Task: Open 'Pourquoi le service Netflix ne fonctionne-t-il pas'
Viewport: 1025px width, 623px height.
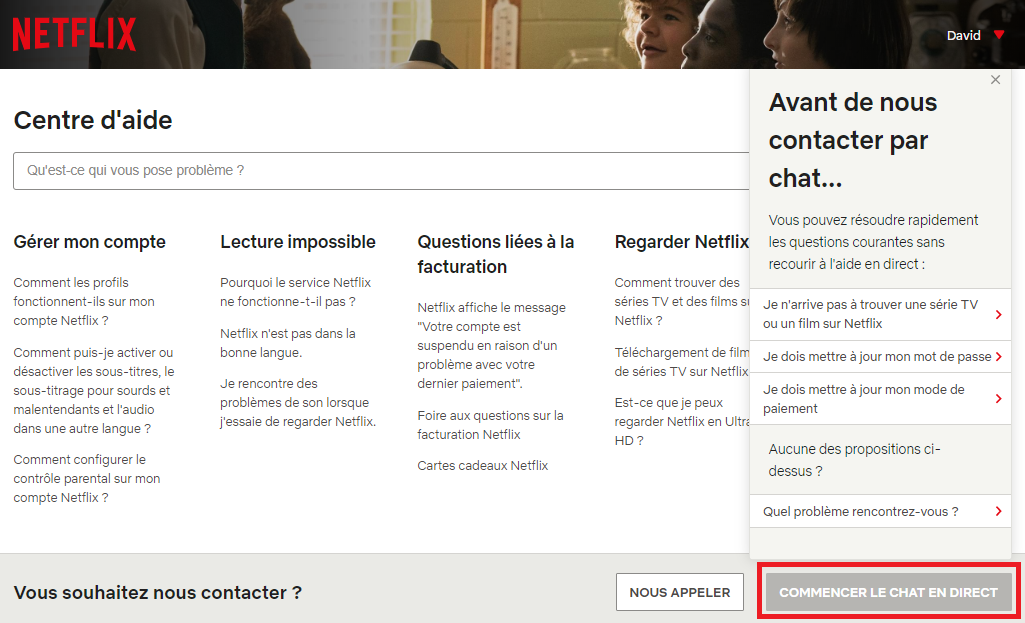Action: pos(295,292)
